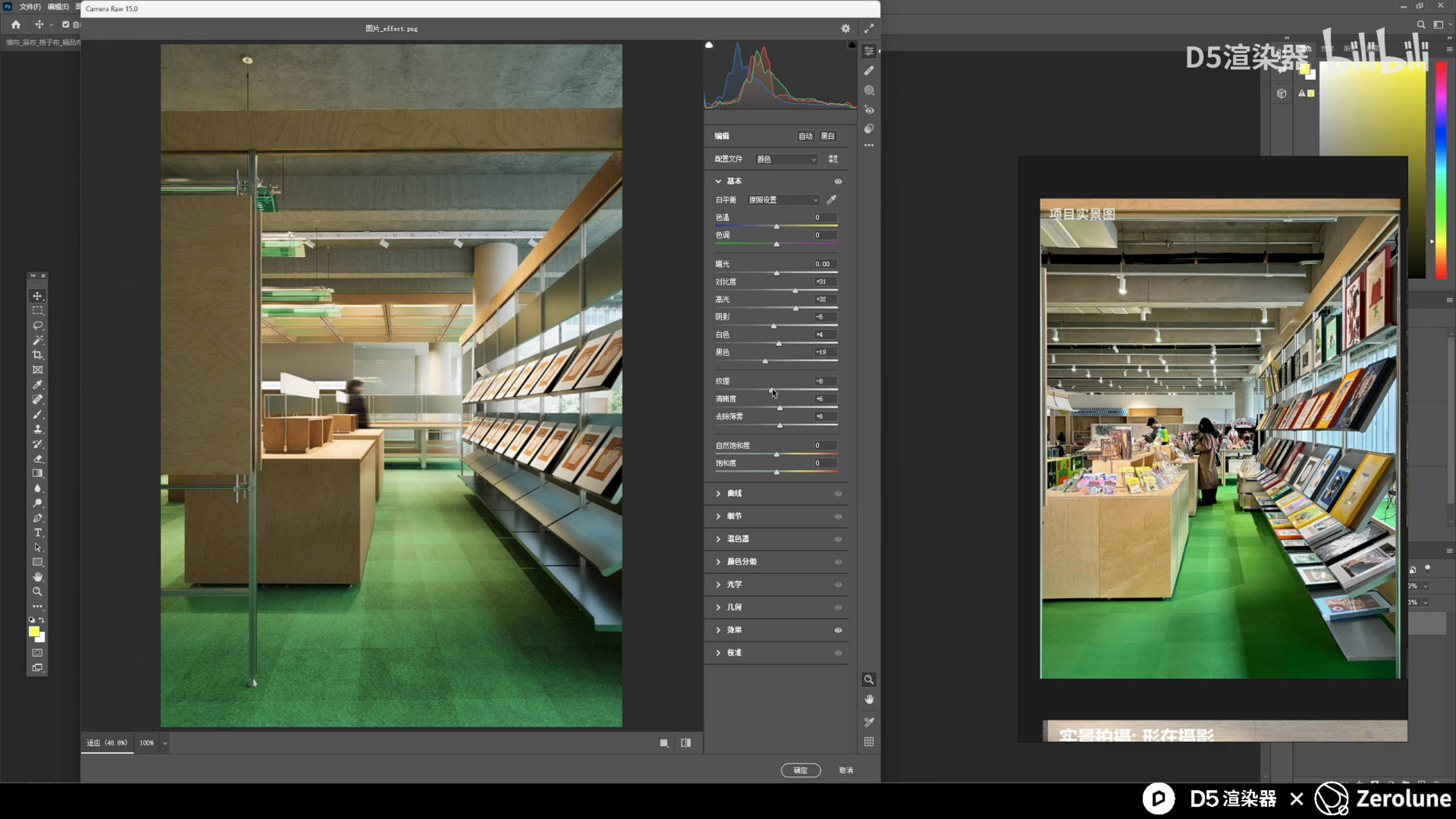Select the Crop tool in Photoshop toolbar
The image size is (1456, 819).
[38, 355]
